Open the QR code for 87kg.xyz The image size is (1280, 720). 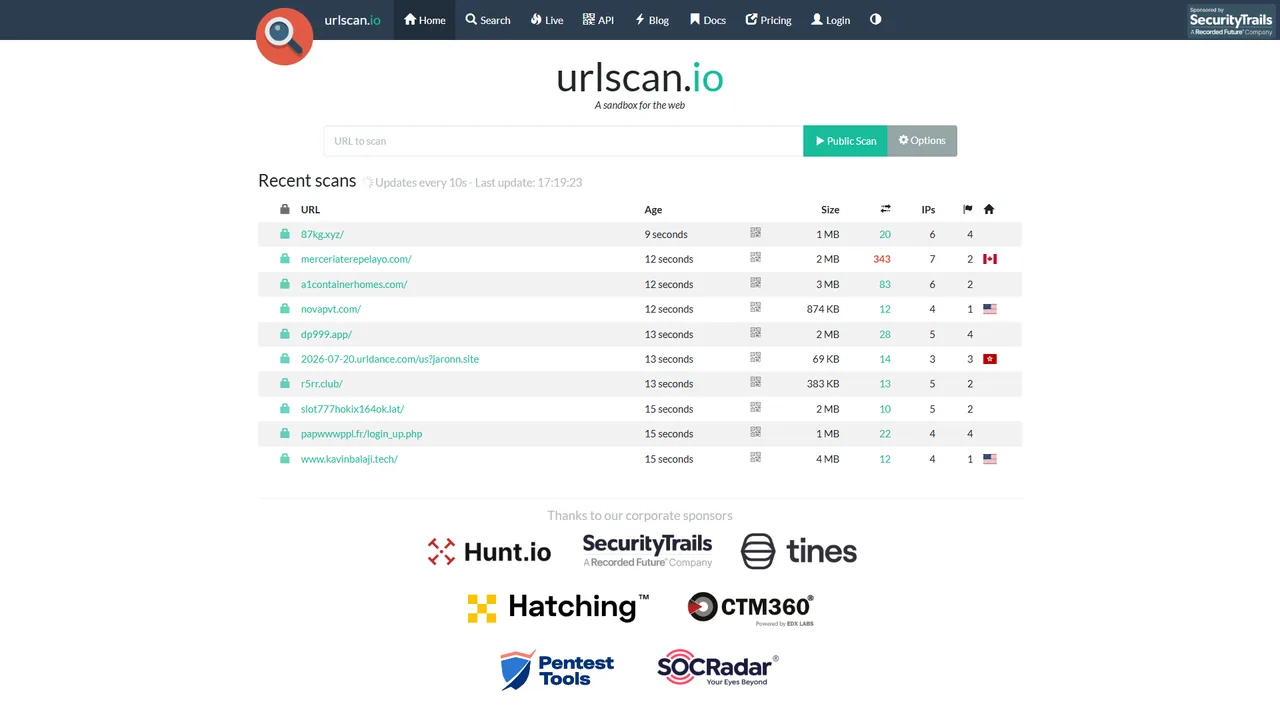point(756,233)
